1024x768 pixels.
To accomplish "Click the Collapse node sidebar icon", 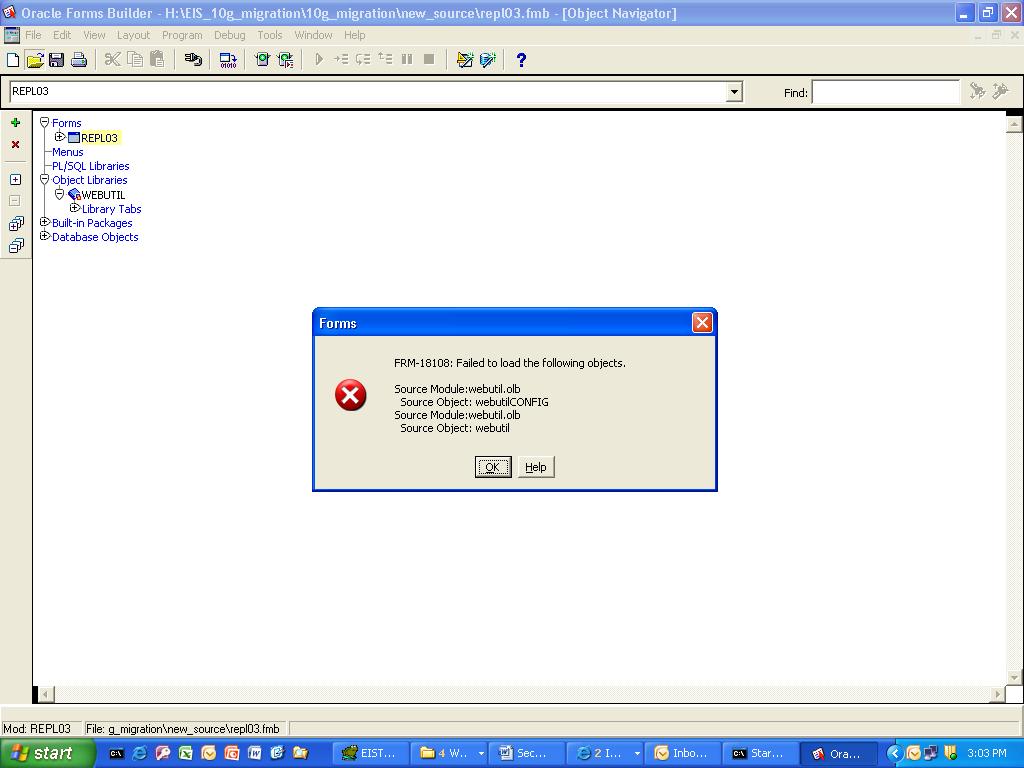I will tap(16, 201).
